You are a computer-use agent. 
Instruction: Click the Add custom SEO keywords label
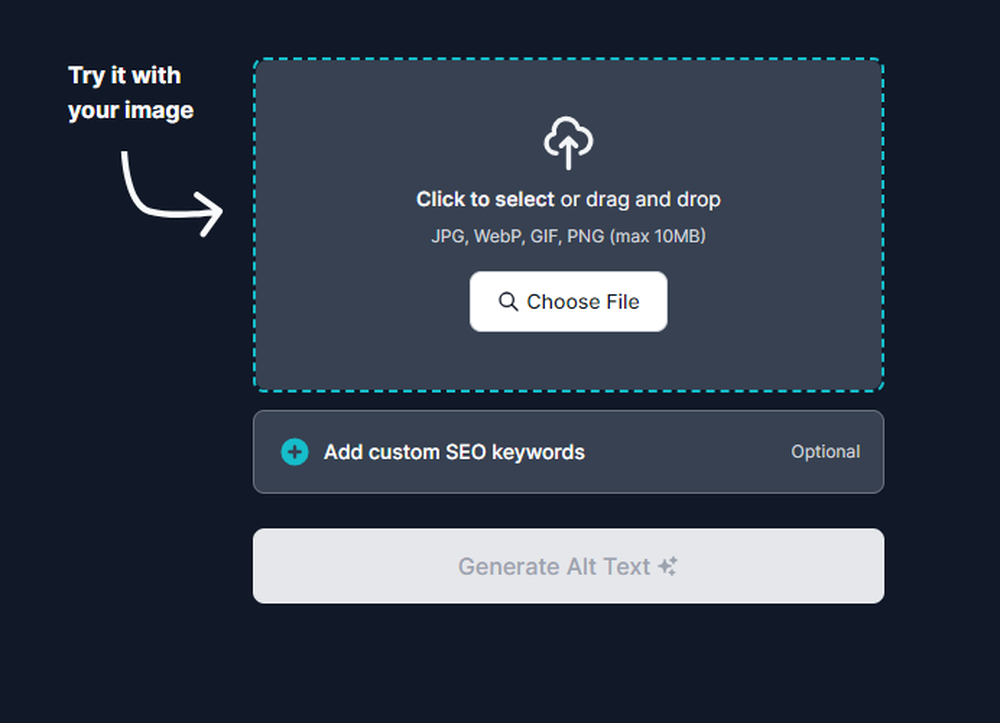pyautogui.click(x=453, y=452)
